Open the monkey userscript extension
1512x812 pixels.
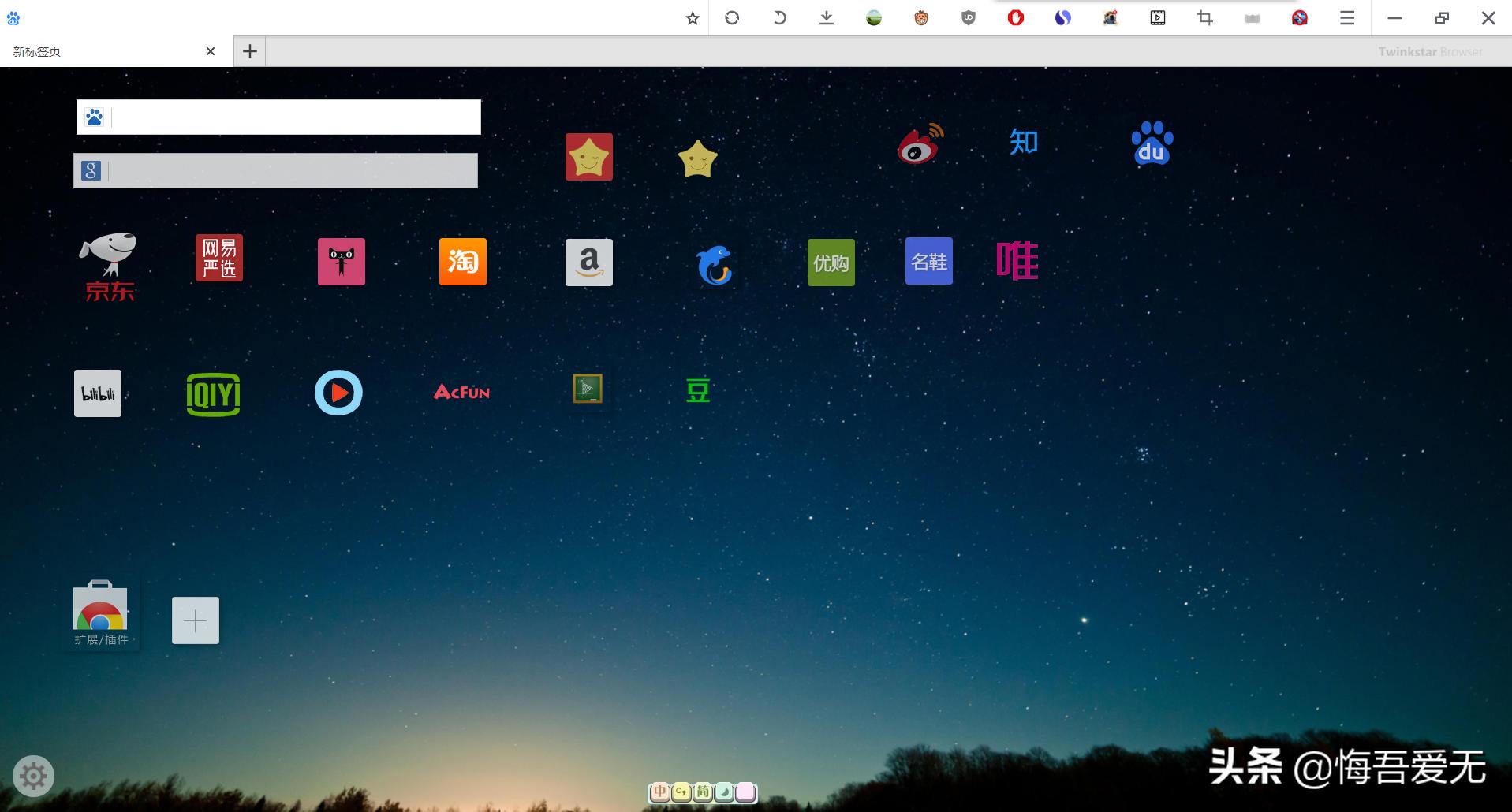click(921, 17)
